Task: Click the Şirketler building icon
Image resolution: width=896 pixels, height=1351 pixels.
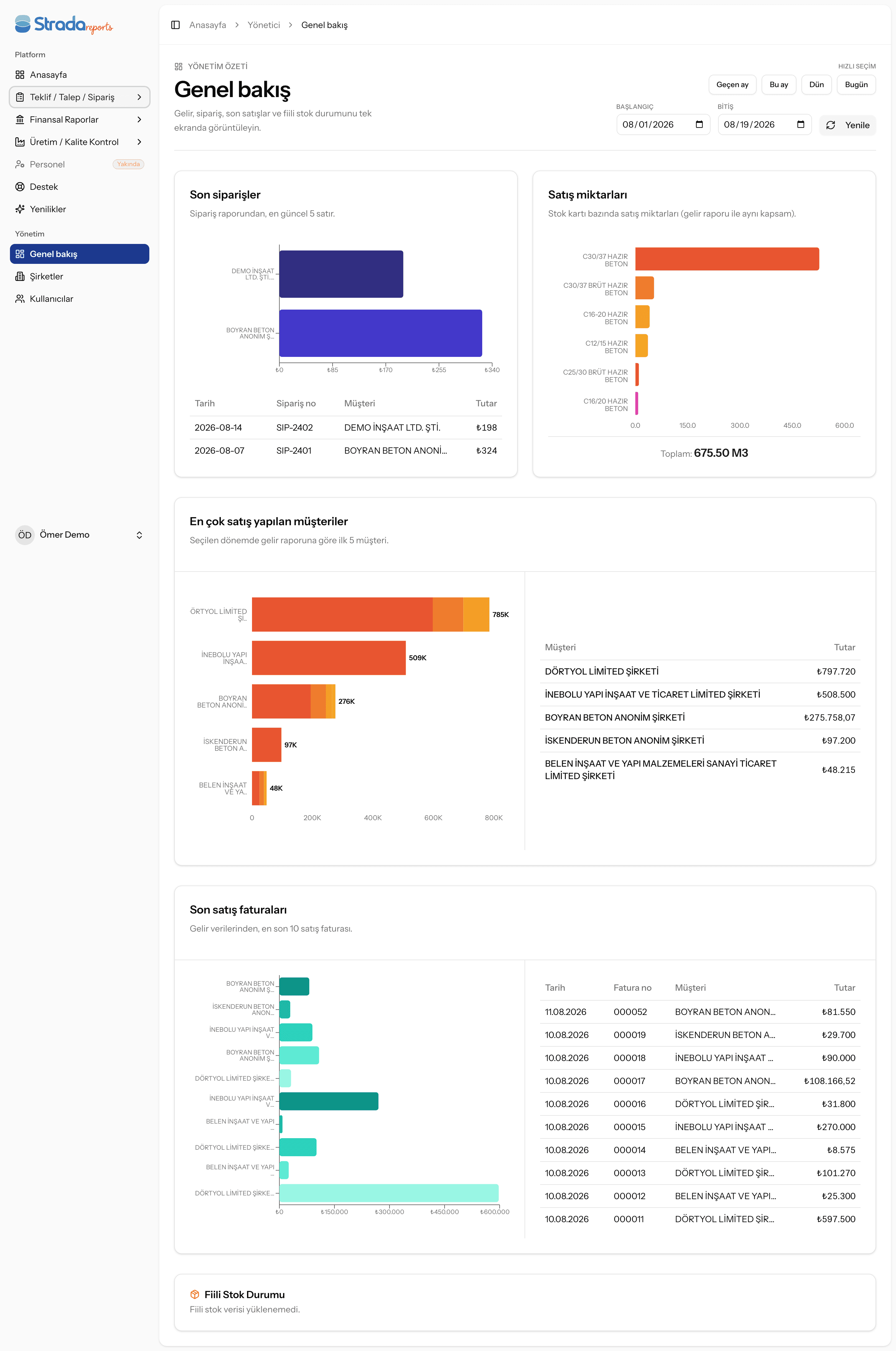Action: (x=20, y=277)
